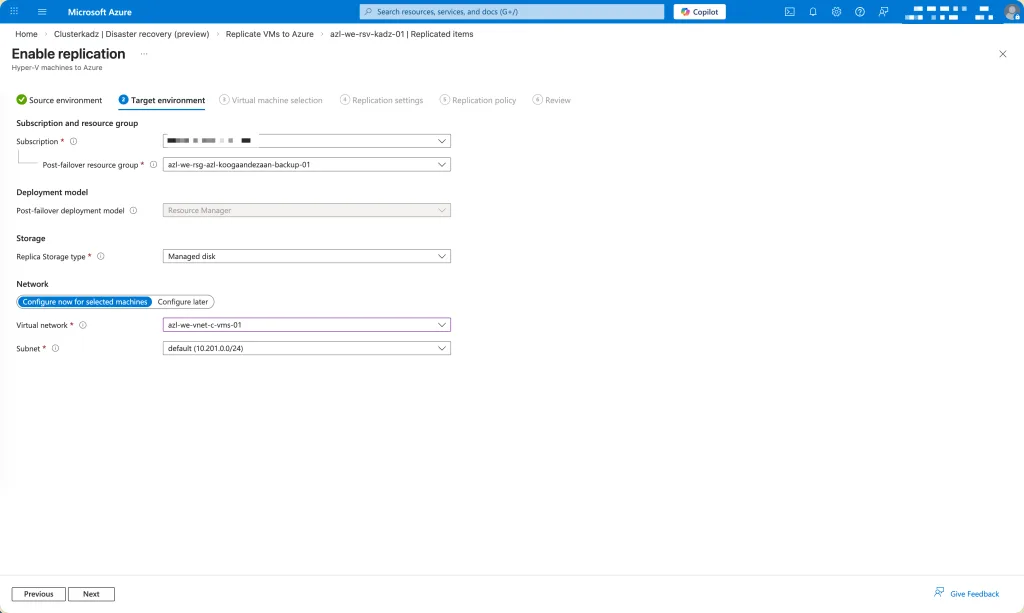1024x613 pixels.
Task: Open the notifications bell
Action: [813, 12]
